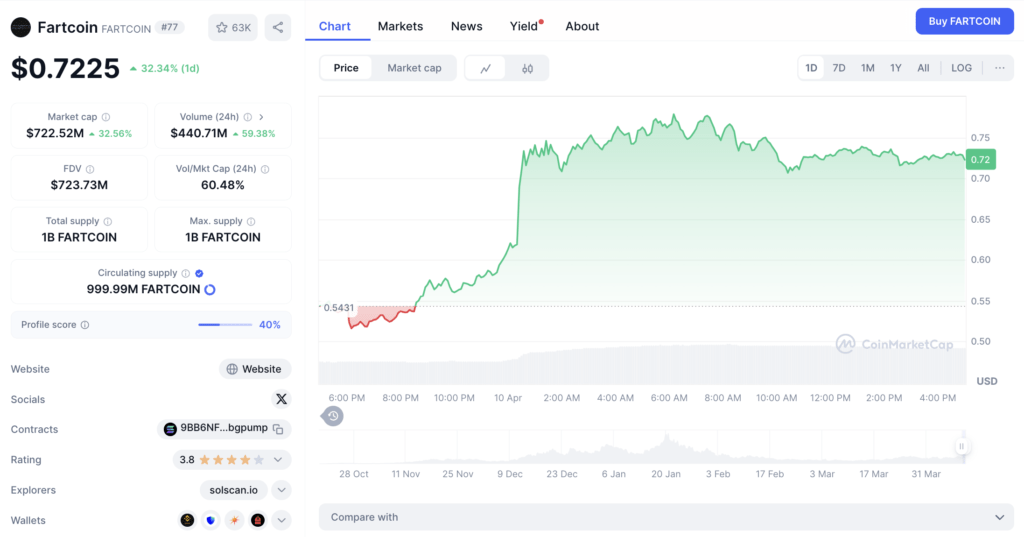Select the 1M time range
This screenshot has height=537, width=1024.
click(x=867, y=68)
